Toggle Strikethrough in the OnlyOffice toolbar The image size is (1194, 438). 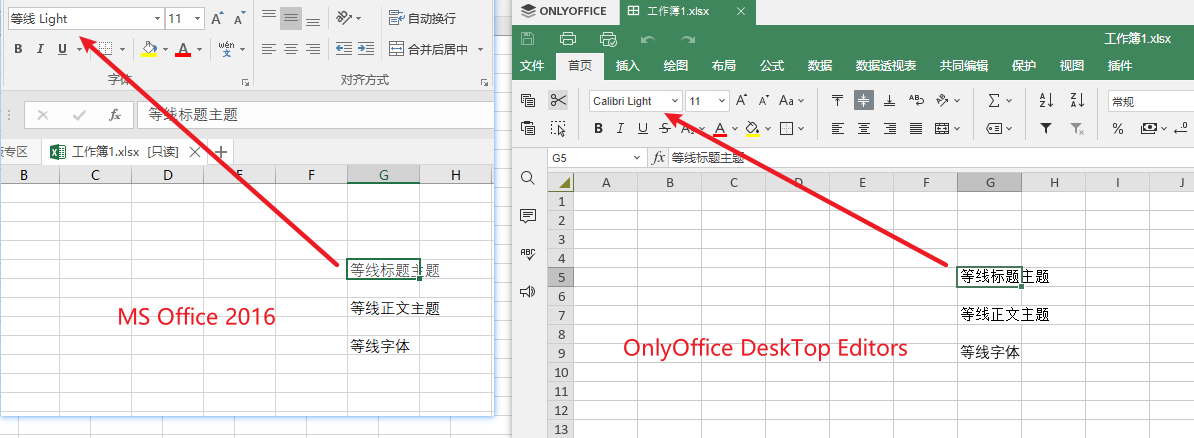click(666, 129)
